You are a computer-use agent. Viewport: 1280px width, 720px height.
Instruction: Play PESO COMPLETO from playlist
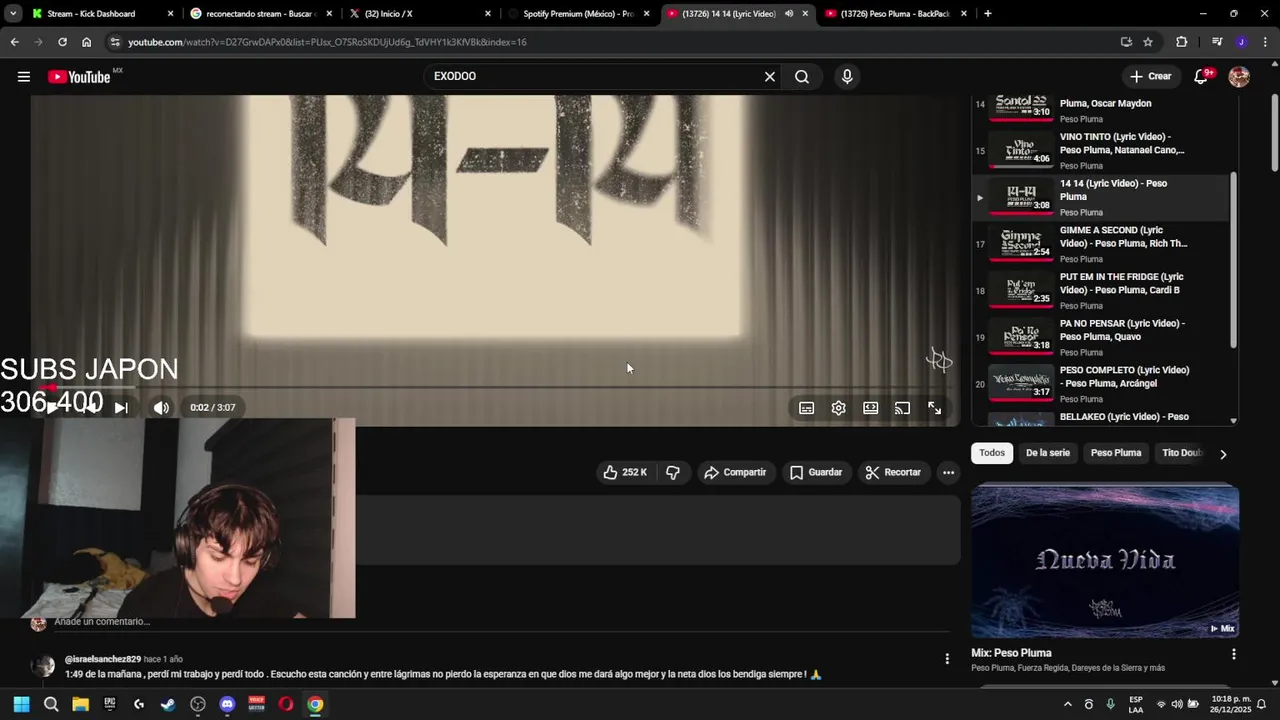coord(1100,384)
